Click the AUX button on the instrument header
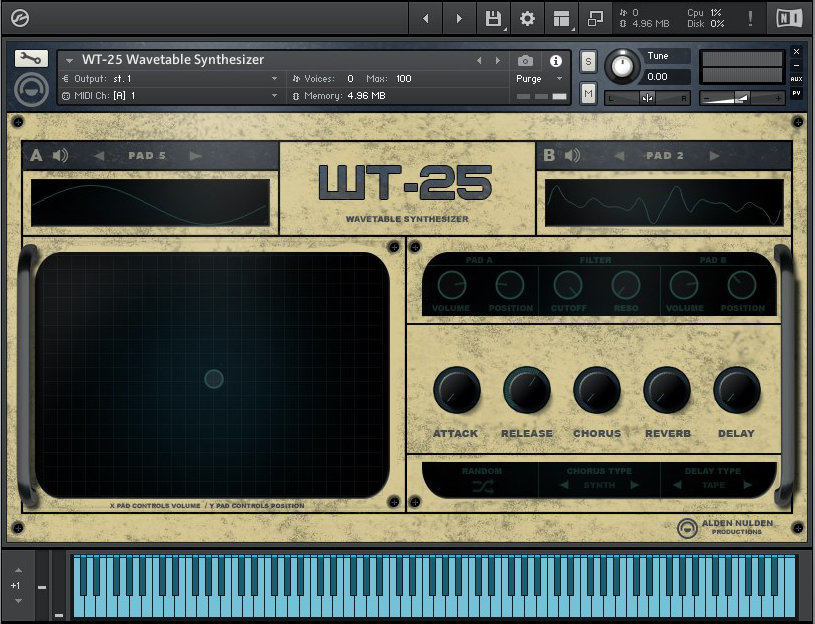Screen dimensions: 815x624 [x=795, y=79]
